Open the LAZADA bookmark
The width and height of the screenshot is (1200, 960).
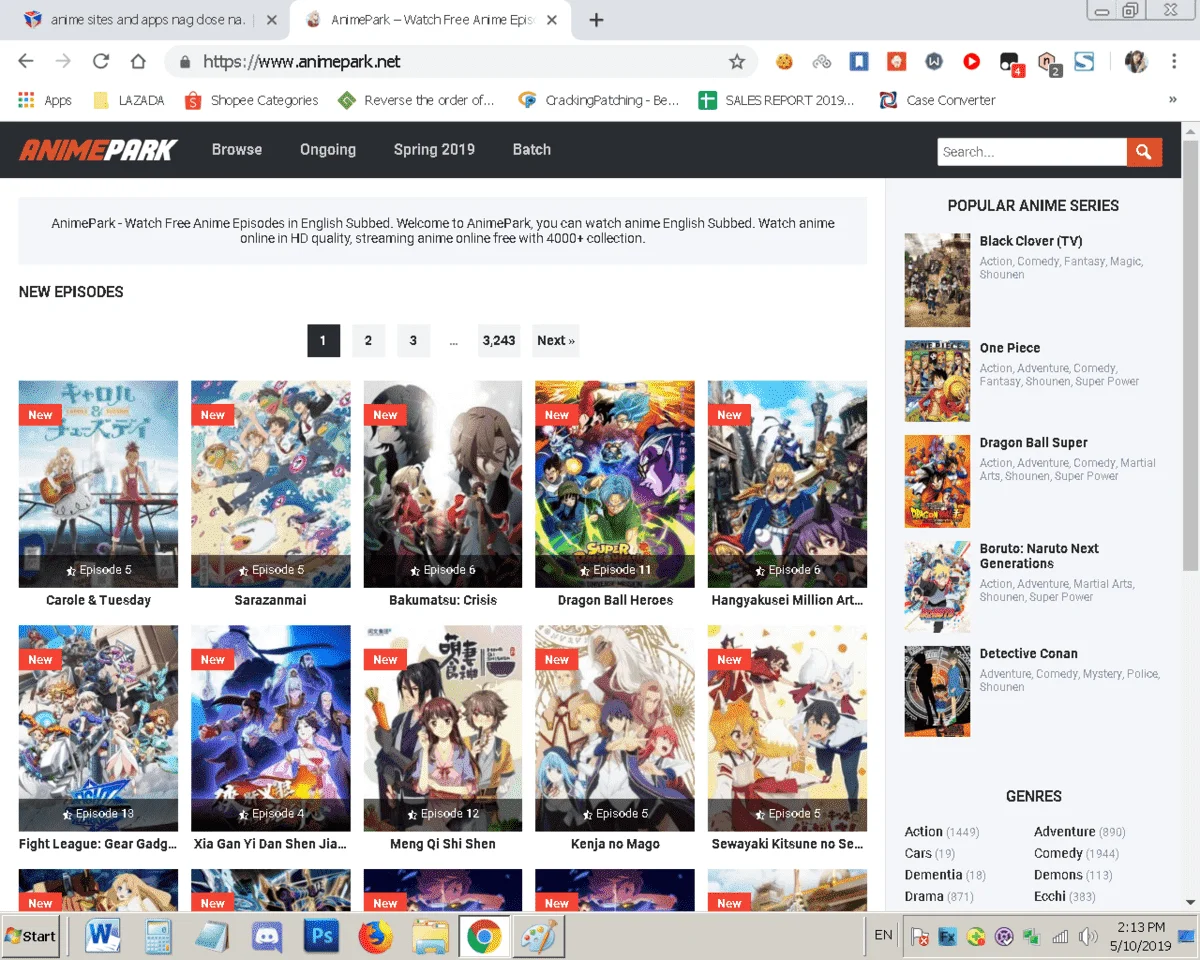(x=128, y=100)
